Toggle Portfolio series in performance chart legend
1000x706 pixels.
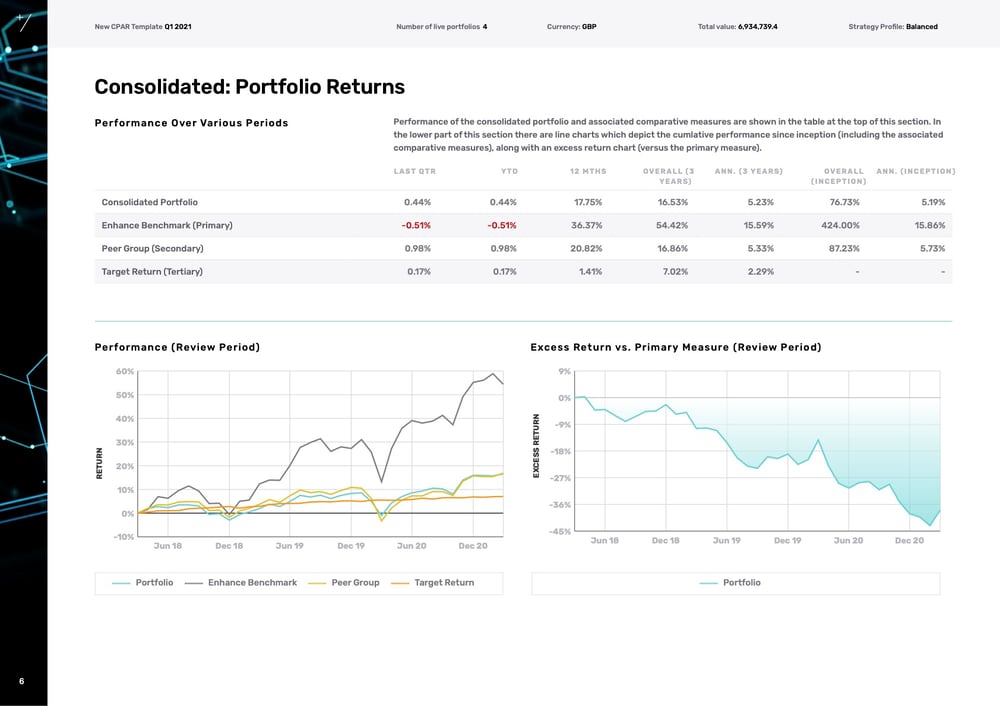(x=142, y=582)
